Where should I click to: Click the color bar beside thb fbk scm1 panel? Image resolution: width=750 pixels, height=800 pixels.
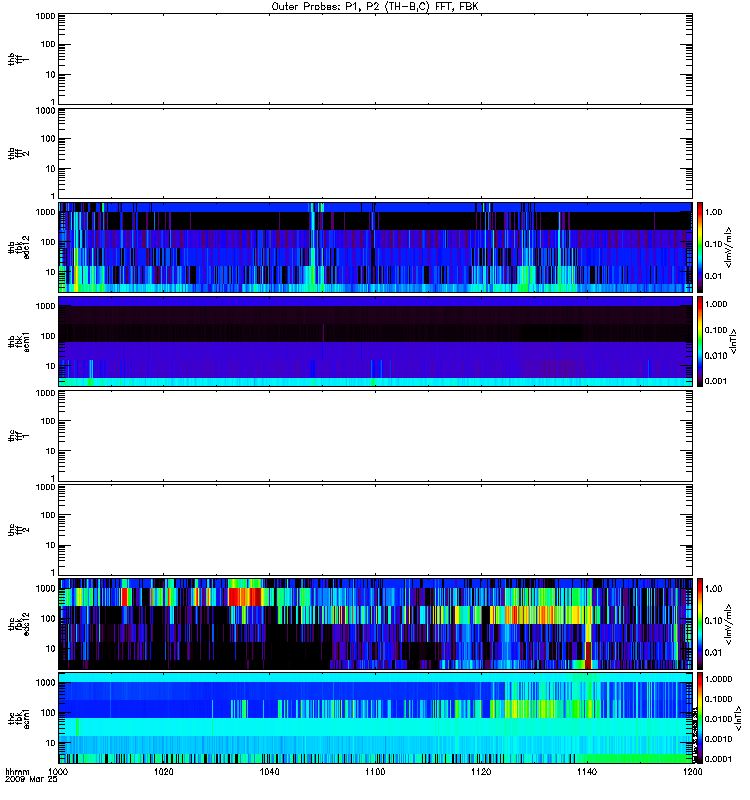(x=700, y=341)
